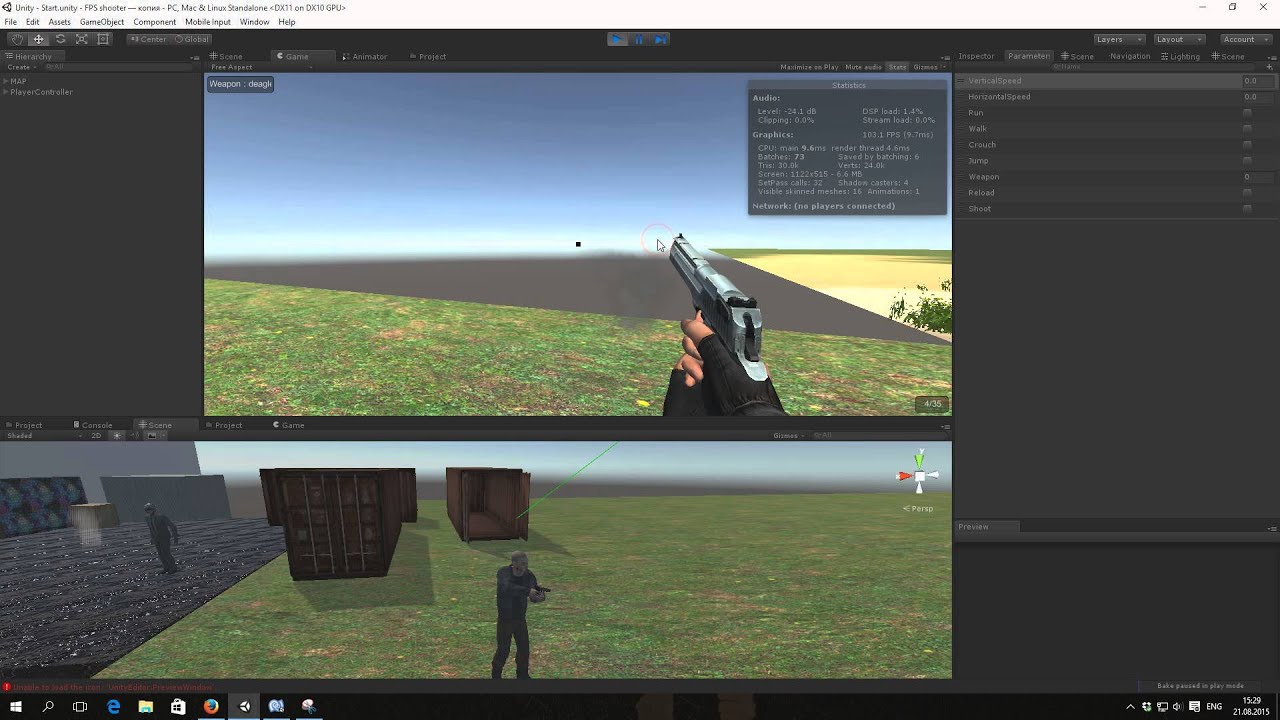This screenshot has width=1280, height=720.
Task: Click the Maximize on Play button
Action: (x=809, y=67)
